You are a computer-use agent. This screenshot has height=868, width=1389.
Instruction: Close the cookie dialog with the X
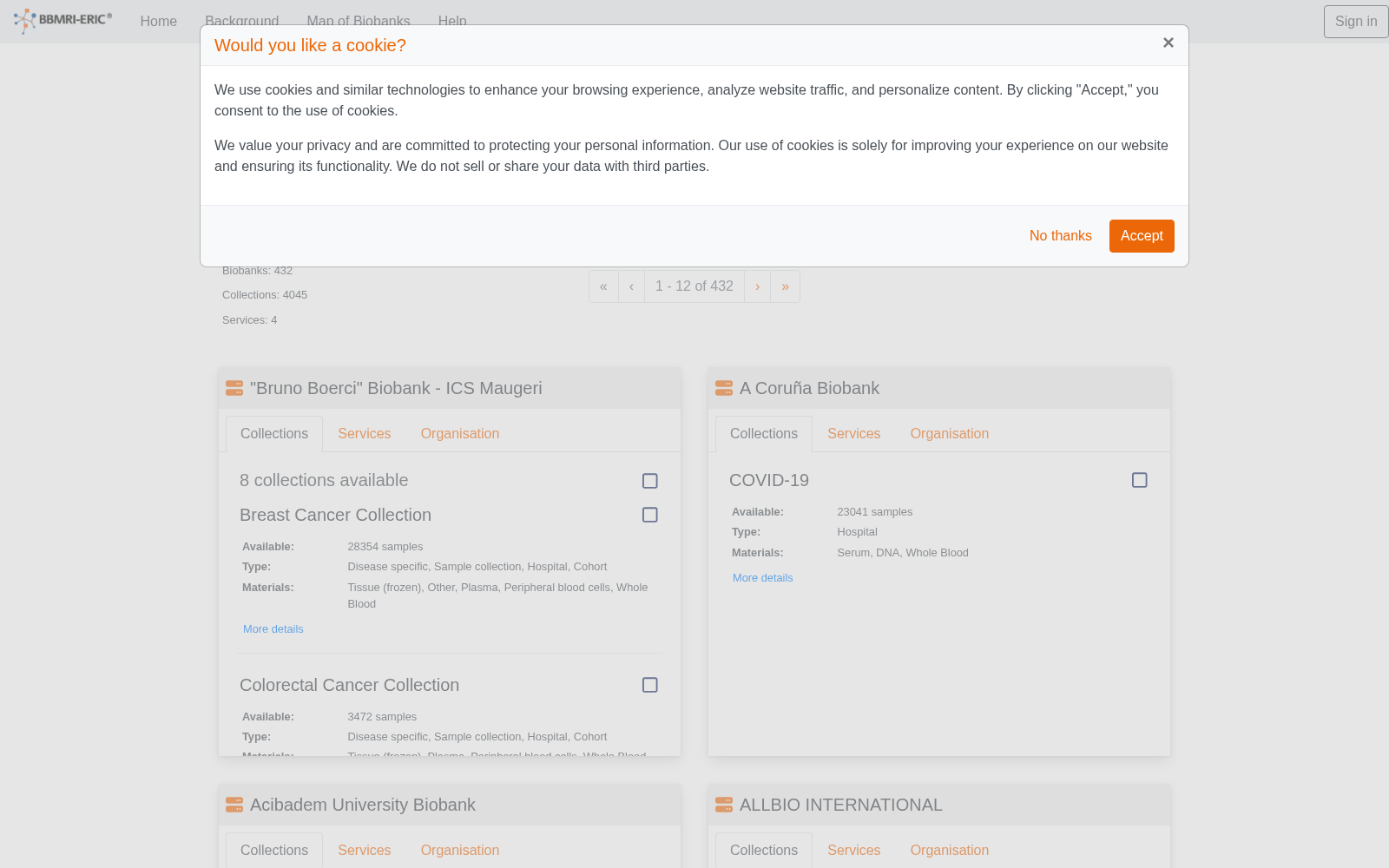[x=1168, y=43]
